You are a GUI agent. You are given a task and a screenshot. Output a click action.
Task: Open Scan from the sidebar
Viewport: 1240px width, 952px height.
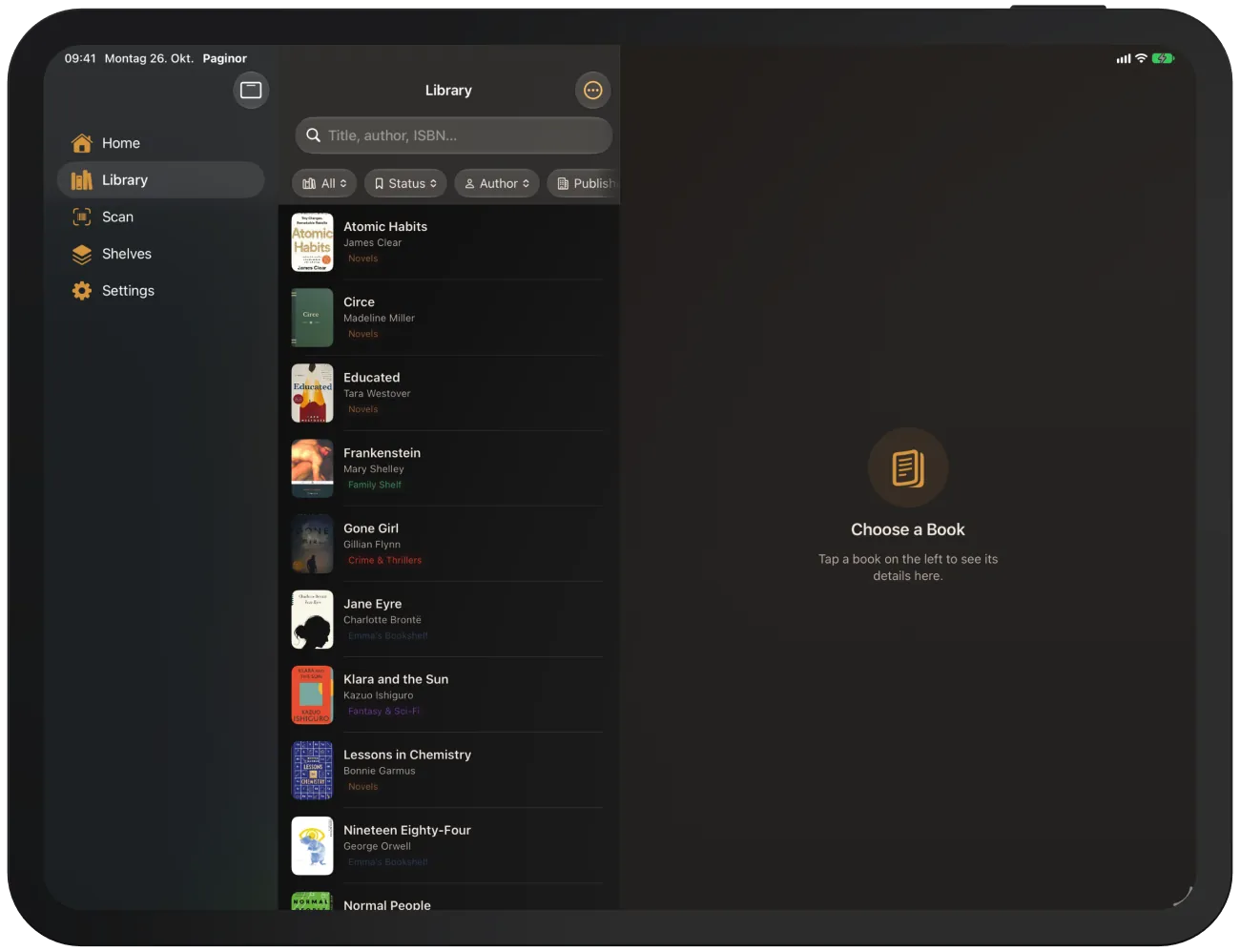point(160,217)
